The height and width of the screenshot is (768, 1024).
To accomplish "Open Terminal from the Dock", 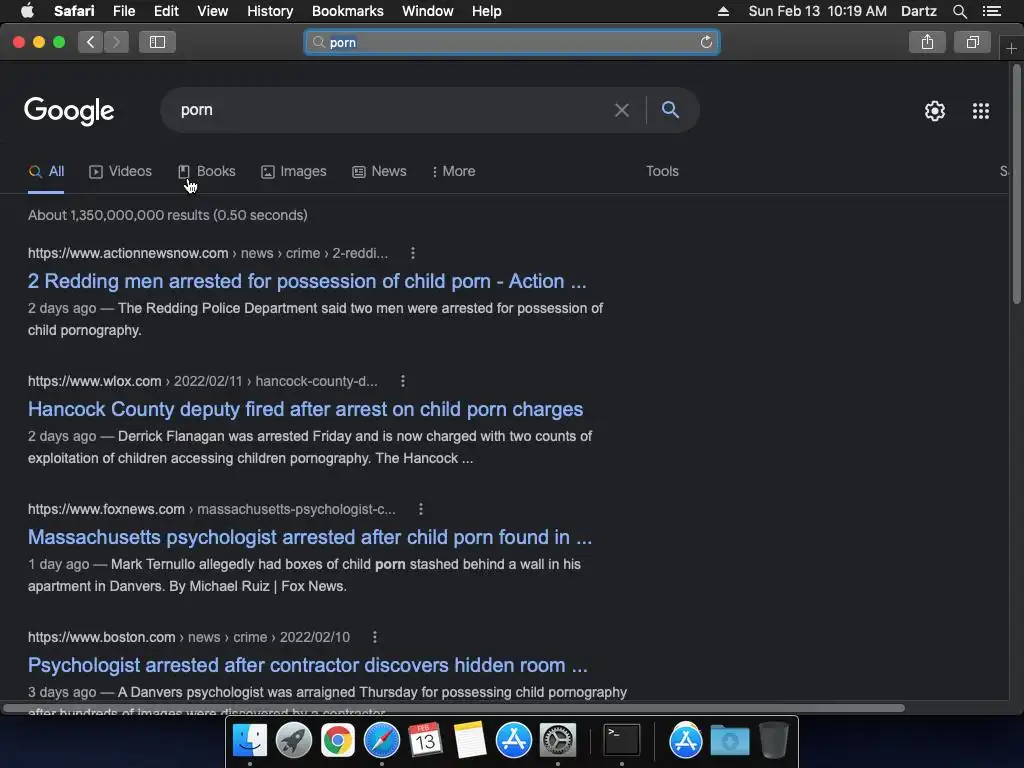I will coord(621,741).
